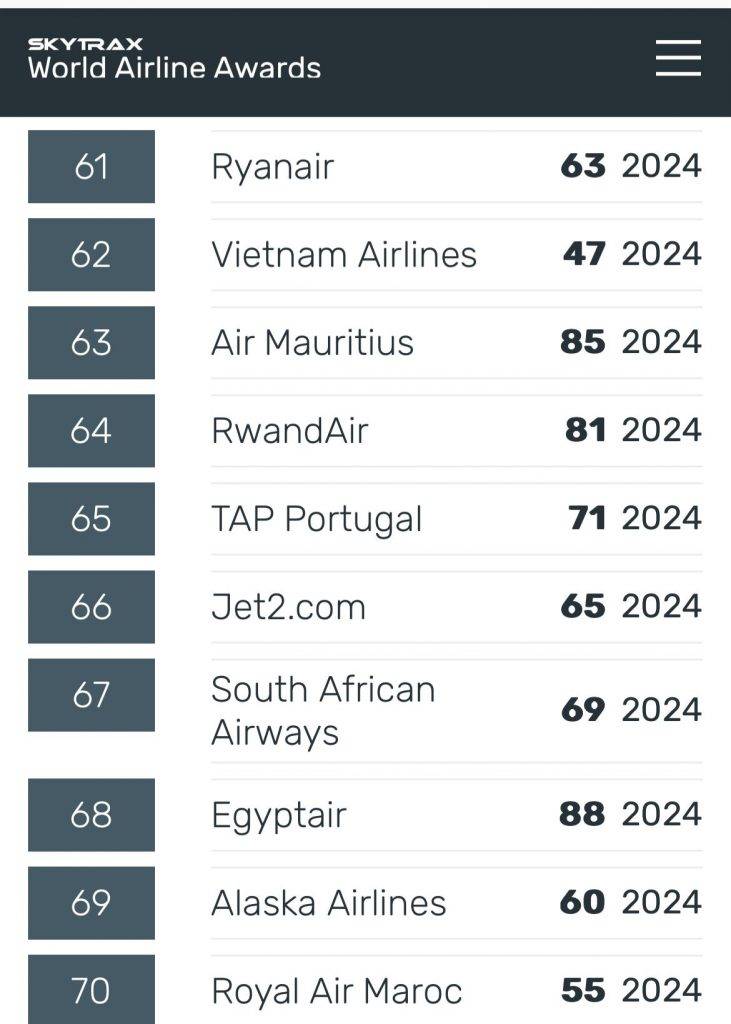Click the Skytrax World Airline Awards logo

click(174, 59)
